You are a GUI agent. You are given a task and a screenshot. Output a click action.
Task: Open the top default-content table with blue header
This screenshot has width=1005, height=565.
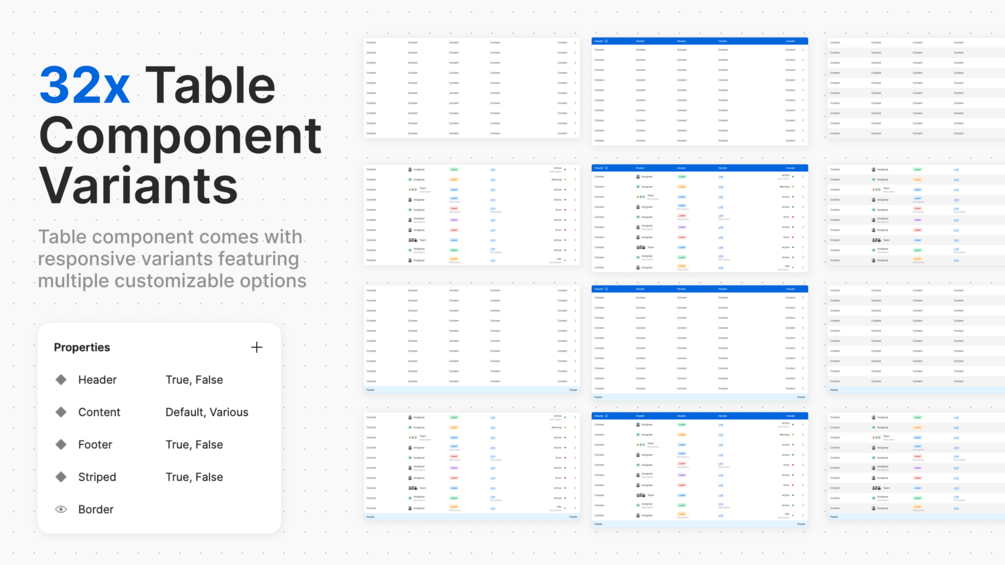[699, 91]
